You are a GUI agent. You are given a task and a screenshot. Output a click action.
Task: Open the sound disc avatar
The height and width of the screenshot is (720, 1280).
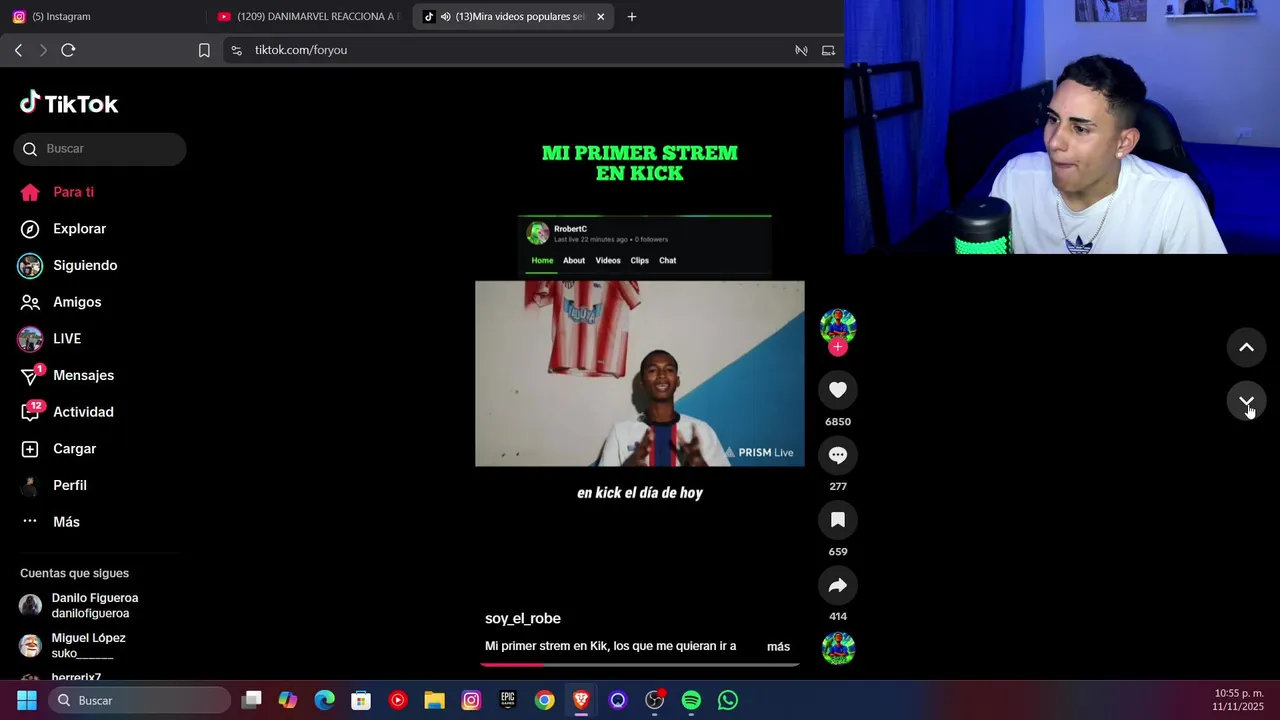pos(838,648)
